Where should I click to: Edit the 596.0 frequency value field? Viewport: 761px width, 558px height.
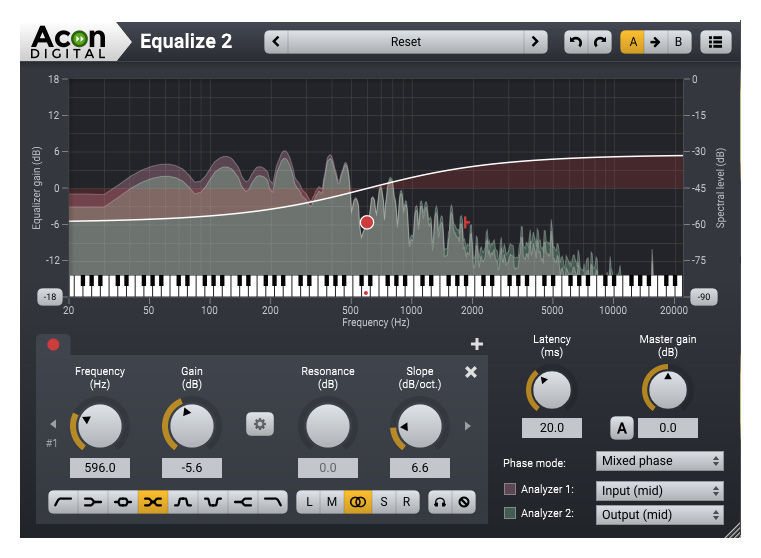100,468
